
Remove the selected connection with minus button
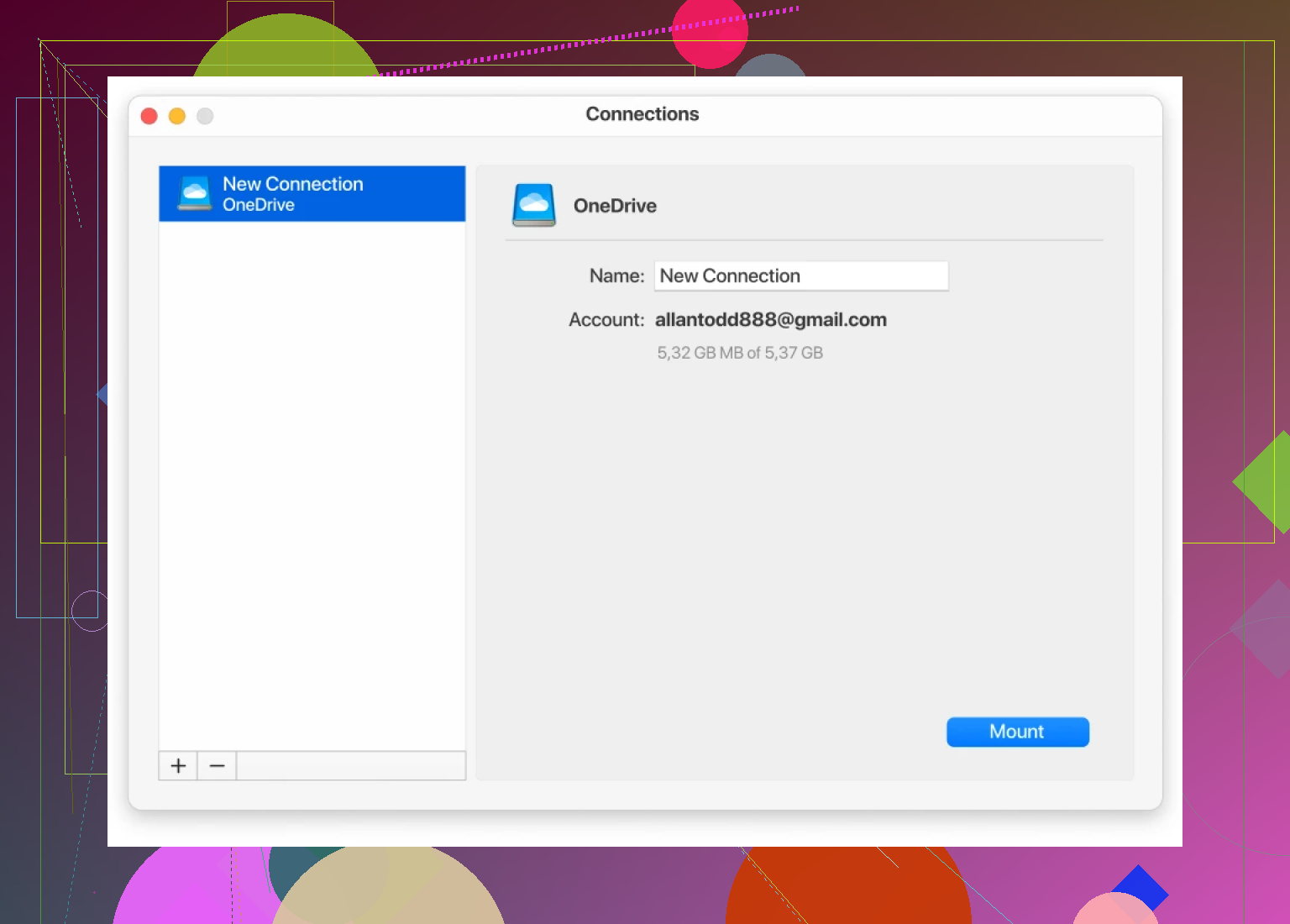pos(217,765)
